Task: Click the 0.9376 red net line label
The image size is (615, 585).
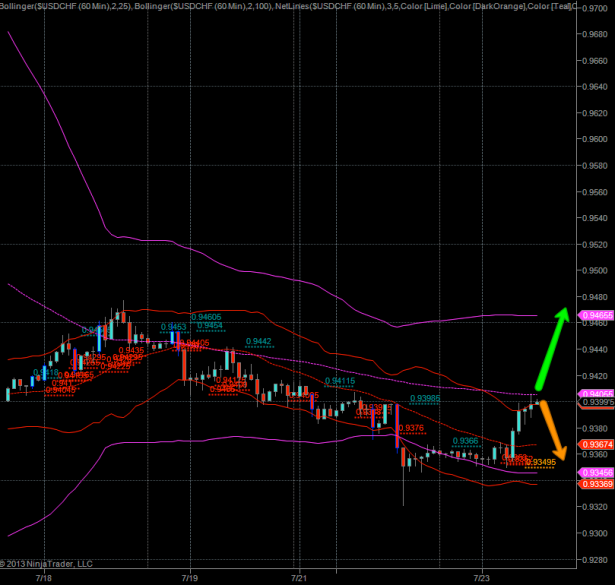Action: coord(410,428)
